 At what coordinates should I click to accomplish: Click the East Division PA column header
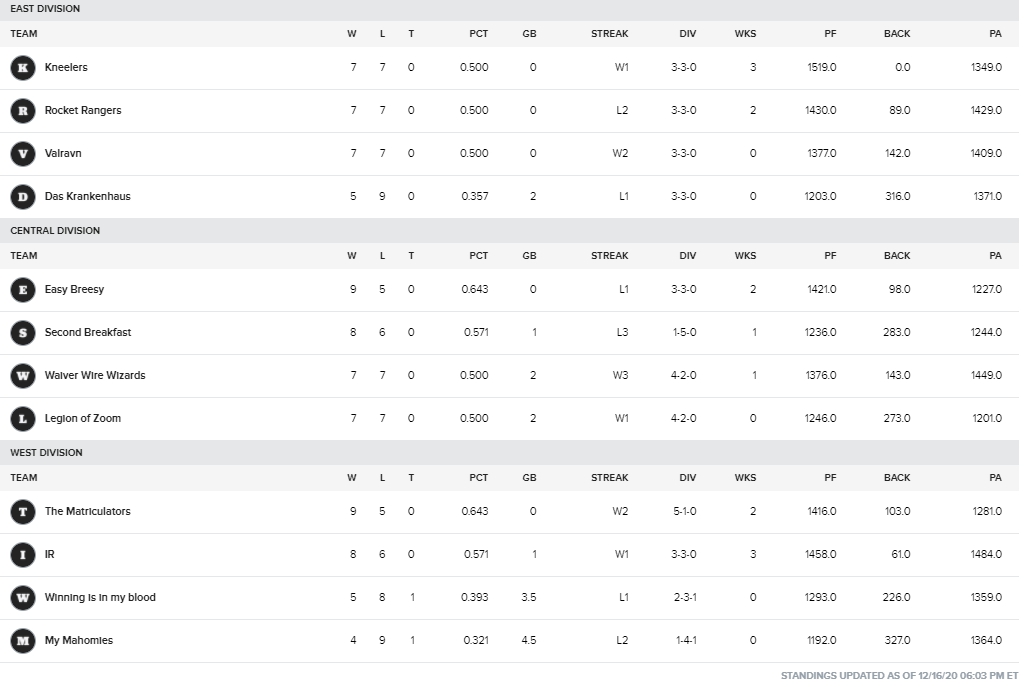[996, 33]
